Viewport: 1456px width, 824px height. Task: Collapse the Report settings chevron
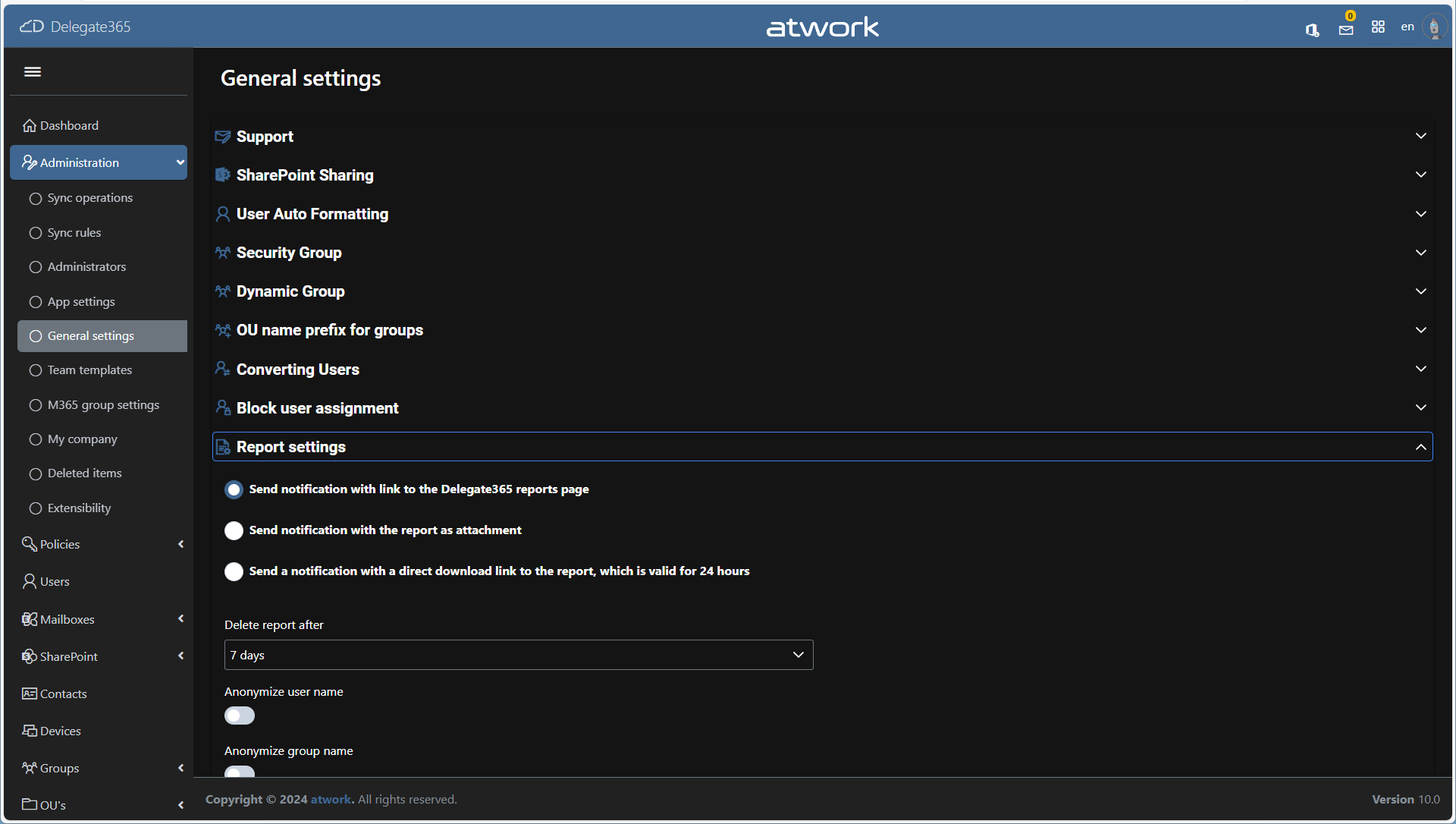point(1421,448)
